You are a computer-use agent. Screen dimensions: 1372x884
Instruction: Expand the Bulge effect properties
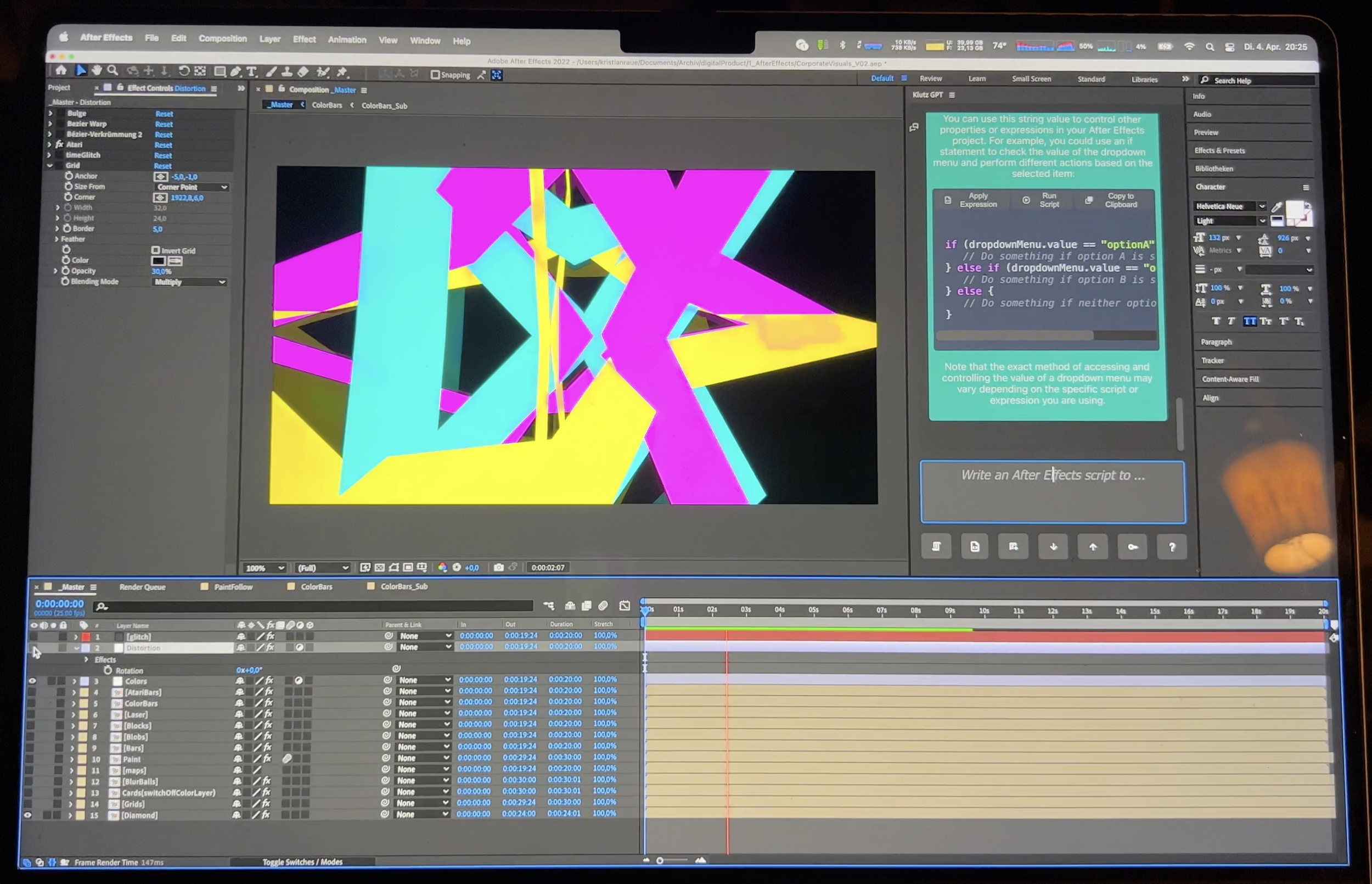50,113
